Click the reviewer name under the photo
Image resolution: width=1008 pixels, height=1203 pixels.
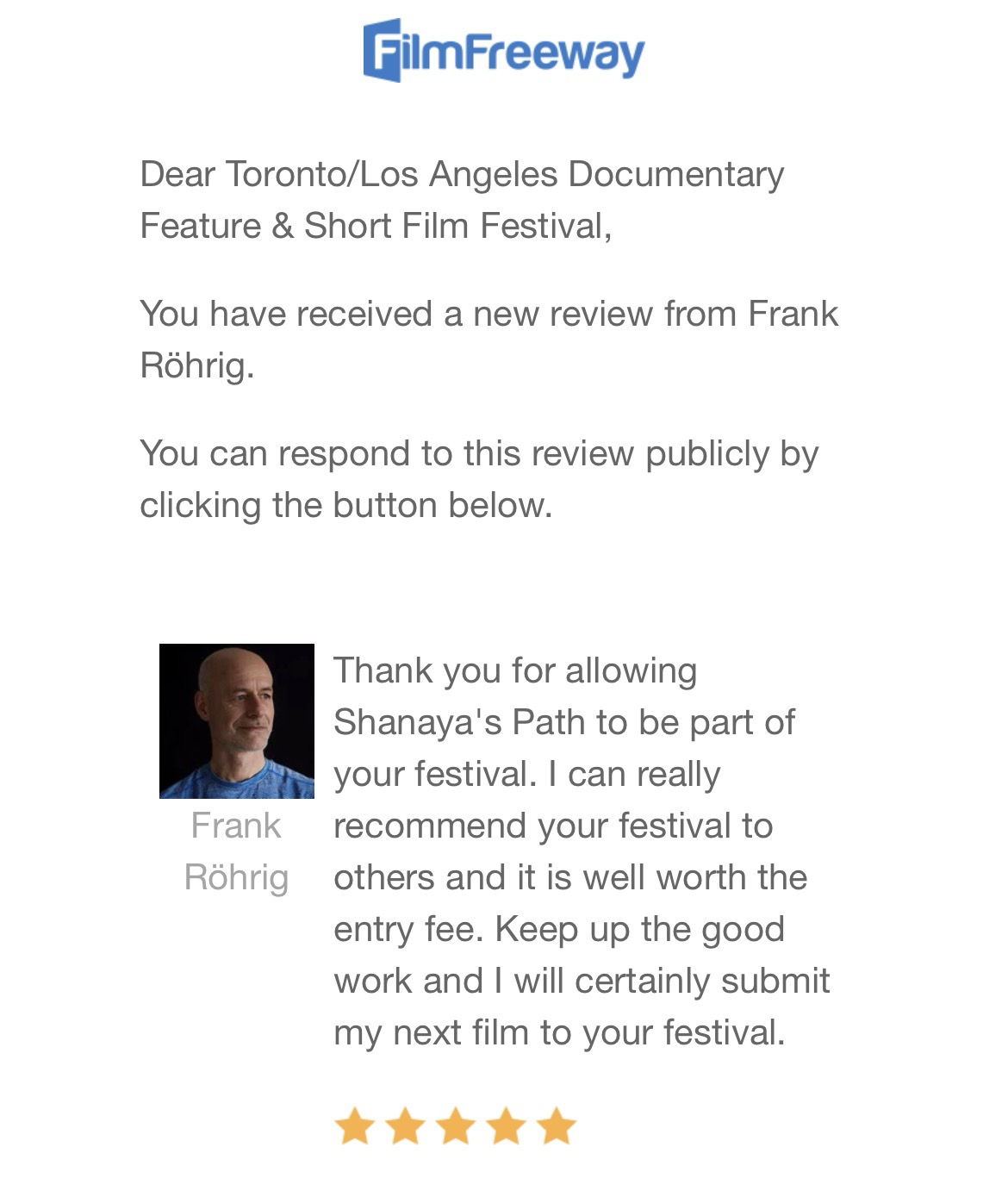click(x=236, y=851)
